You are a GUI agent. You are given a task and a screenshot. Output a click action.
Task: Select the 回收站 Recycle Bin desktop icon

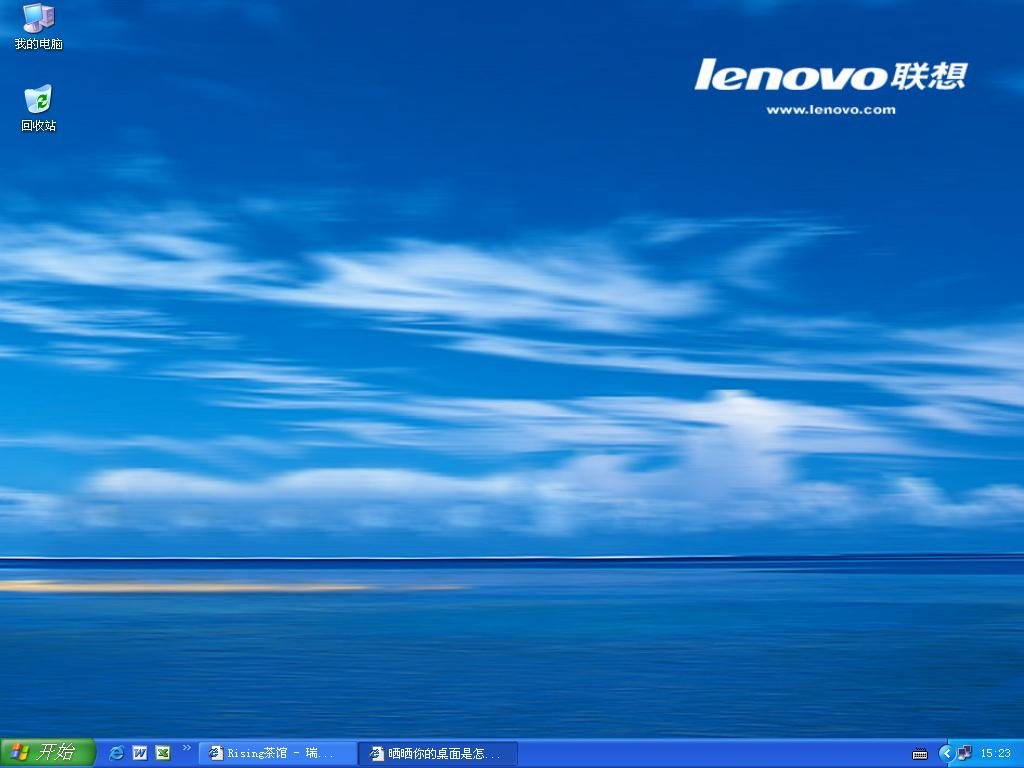coord(38,99)
